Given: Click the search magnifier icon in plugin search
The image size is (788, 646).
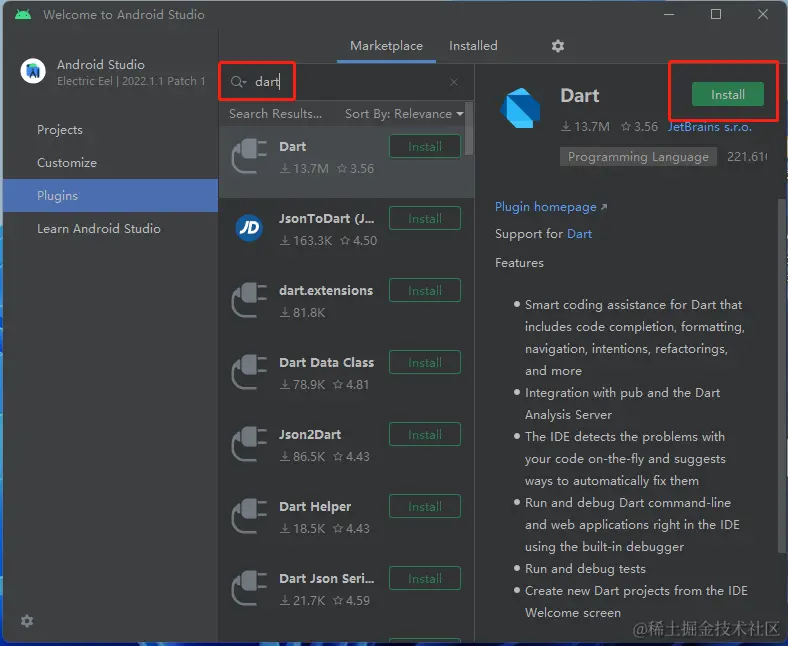Looking at the screenshot, I should (238, 82).
